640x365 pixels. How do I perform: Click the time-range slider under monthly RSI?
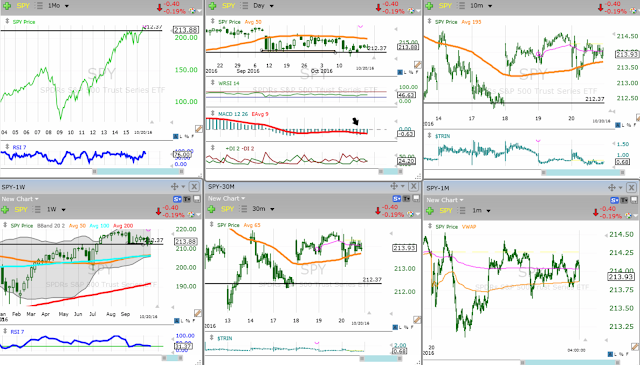click(138, 171)
